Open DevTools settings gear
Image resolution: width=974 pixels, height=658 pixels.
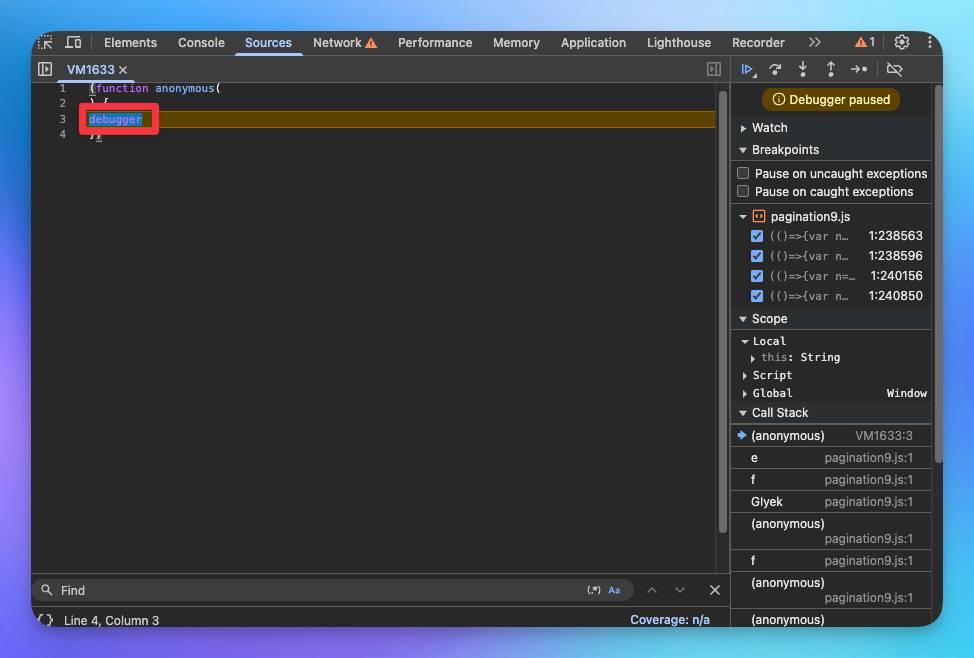(x=901, y=42)
